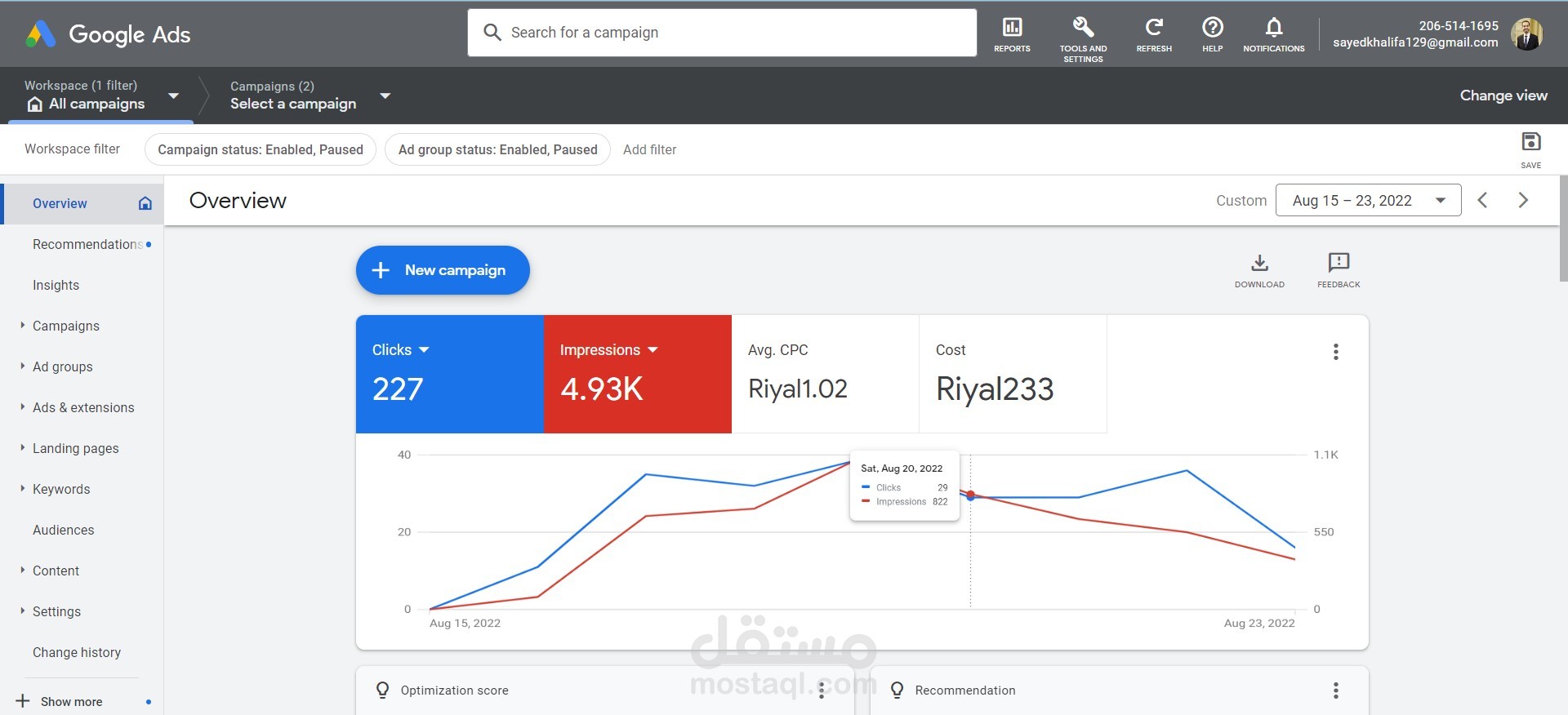Open Insights in the sidebar
The width and height of the screenshot is (1568, 715).
(56, 285)
